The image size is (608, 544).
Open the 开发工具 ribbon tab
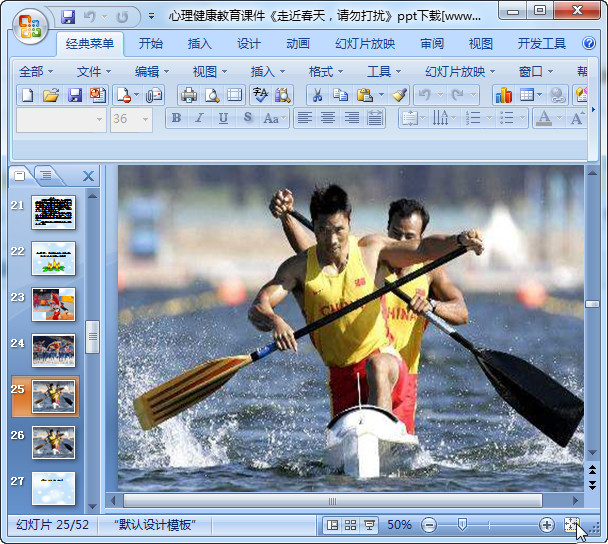541,43
